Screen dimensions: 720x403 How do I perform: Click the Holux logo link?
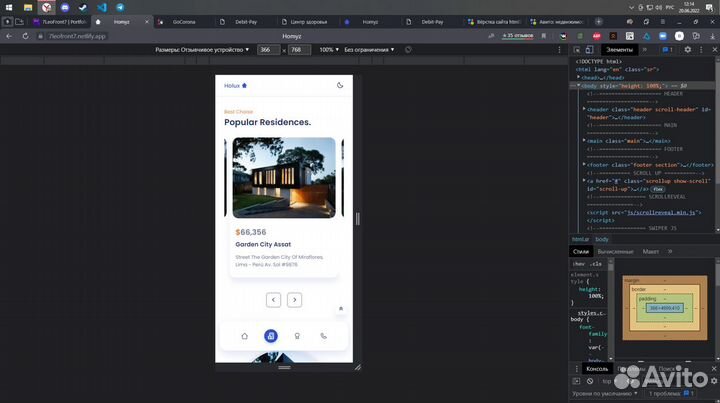tap(235, 86)
